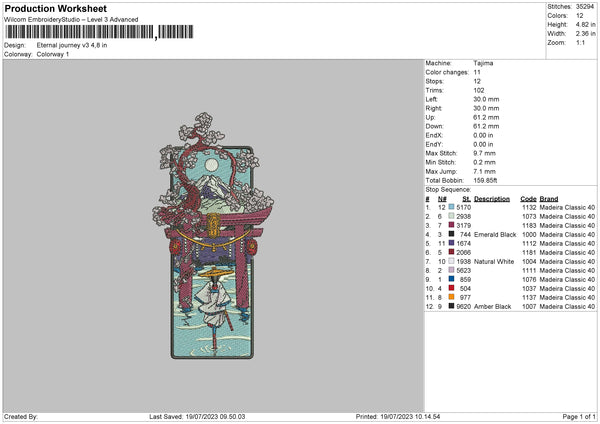600x424 pixels.
Task: Click the Brand column header
Action: pos(549,199)
